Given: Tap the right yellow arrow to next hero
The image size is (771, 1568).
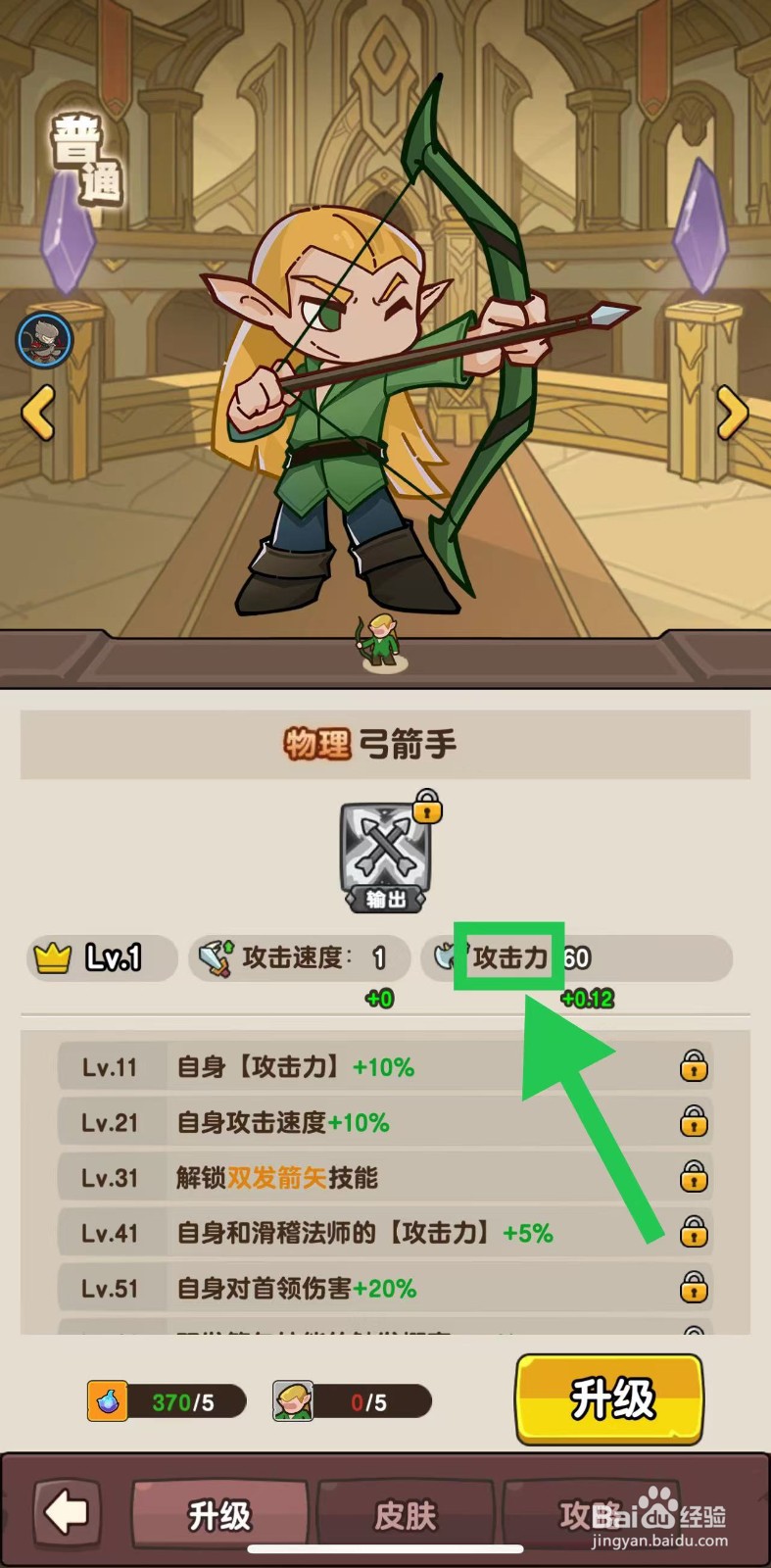Looking at the screenshot, I should [732, 412].
